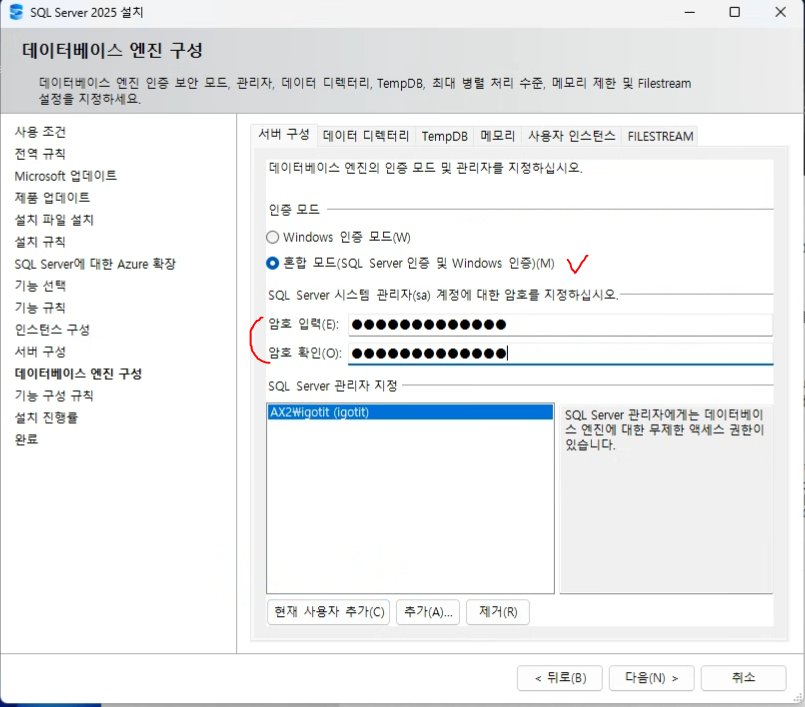Click 서버 구성 step in sidebar
Viewport: 805px width, 707px height.
point(40,352)
